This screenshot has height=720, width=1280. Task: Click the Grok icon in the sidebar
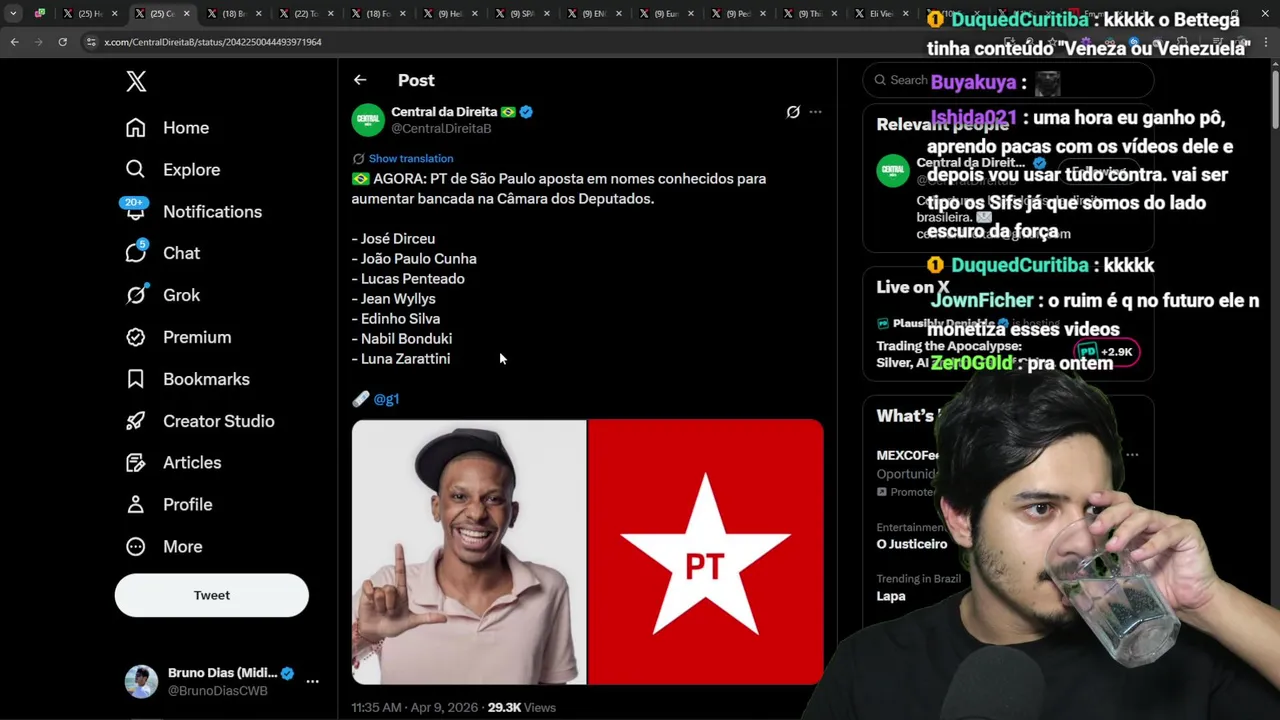pos(136,296)
